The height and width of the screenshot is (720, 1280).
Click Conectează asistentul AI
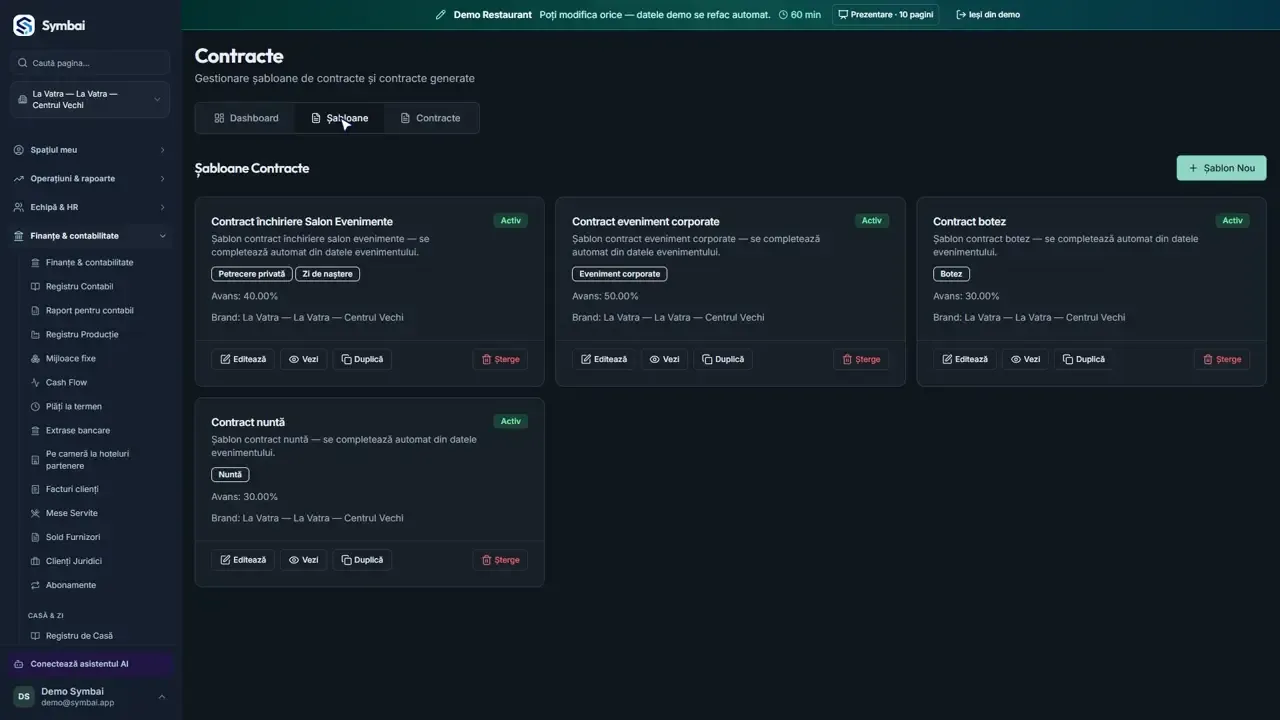pyautogui.click(x=90, y=664)
